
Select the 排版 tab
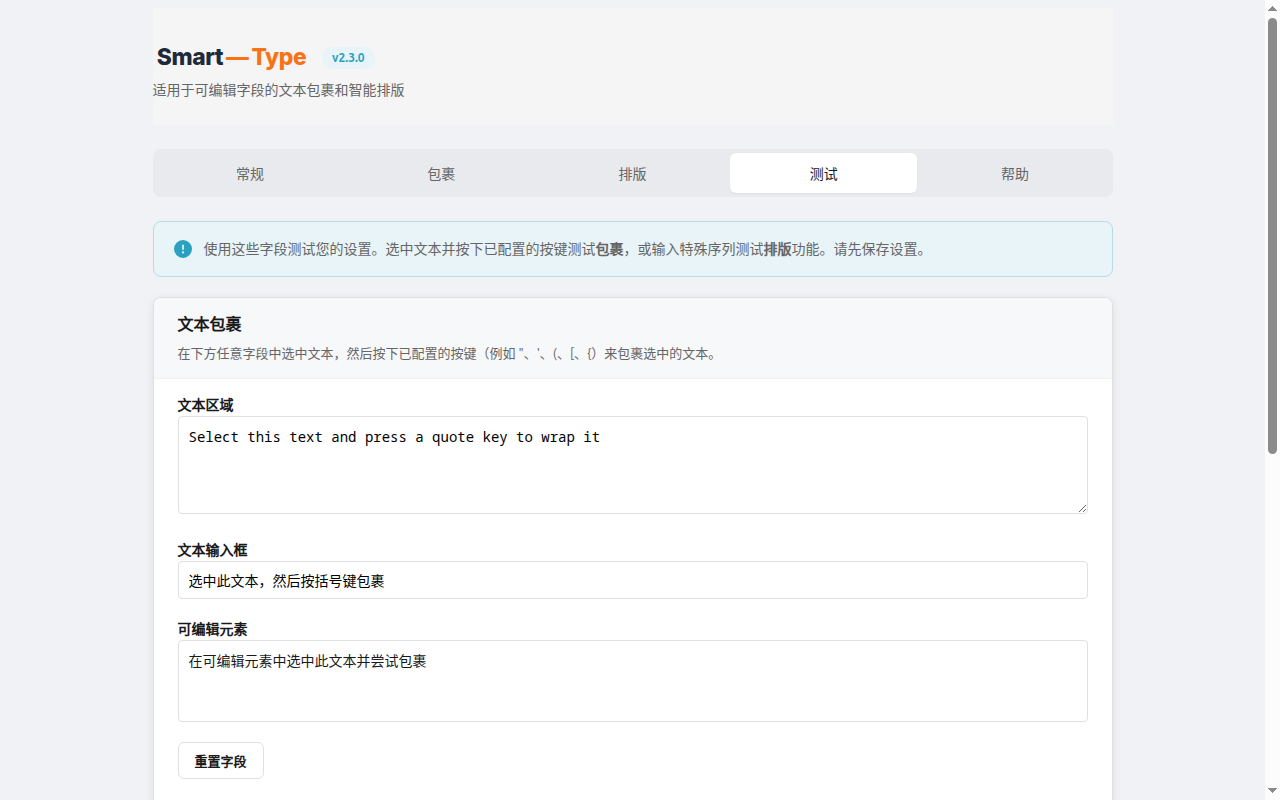(x=632, y=174)
